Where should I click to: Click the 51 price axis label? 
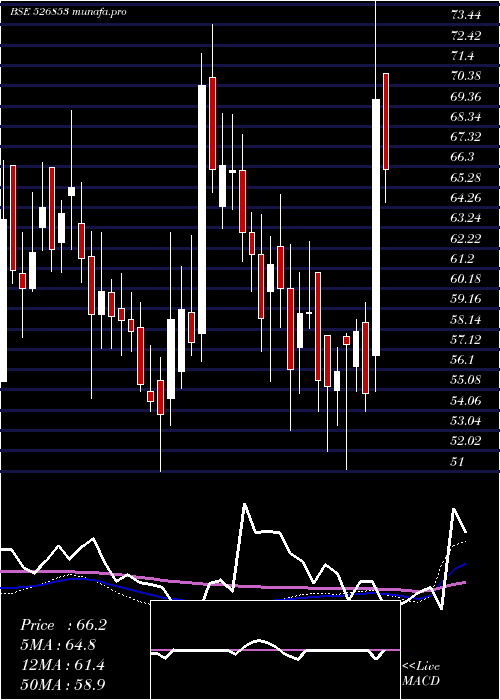(458, 462)
